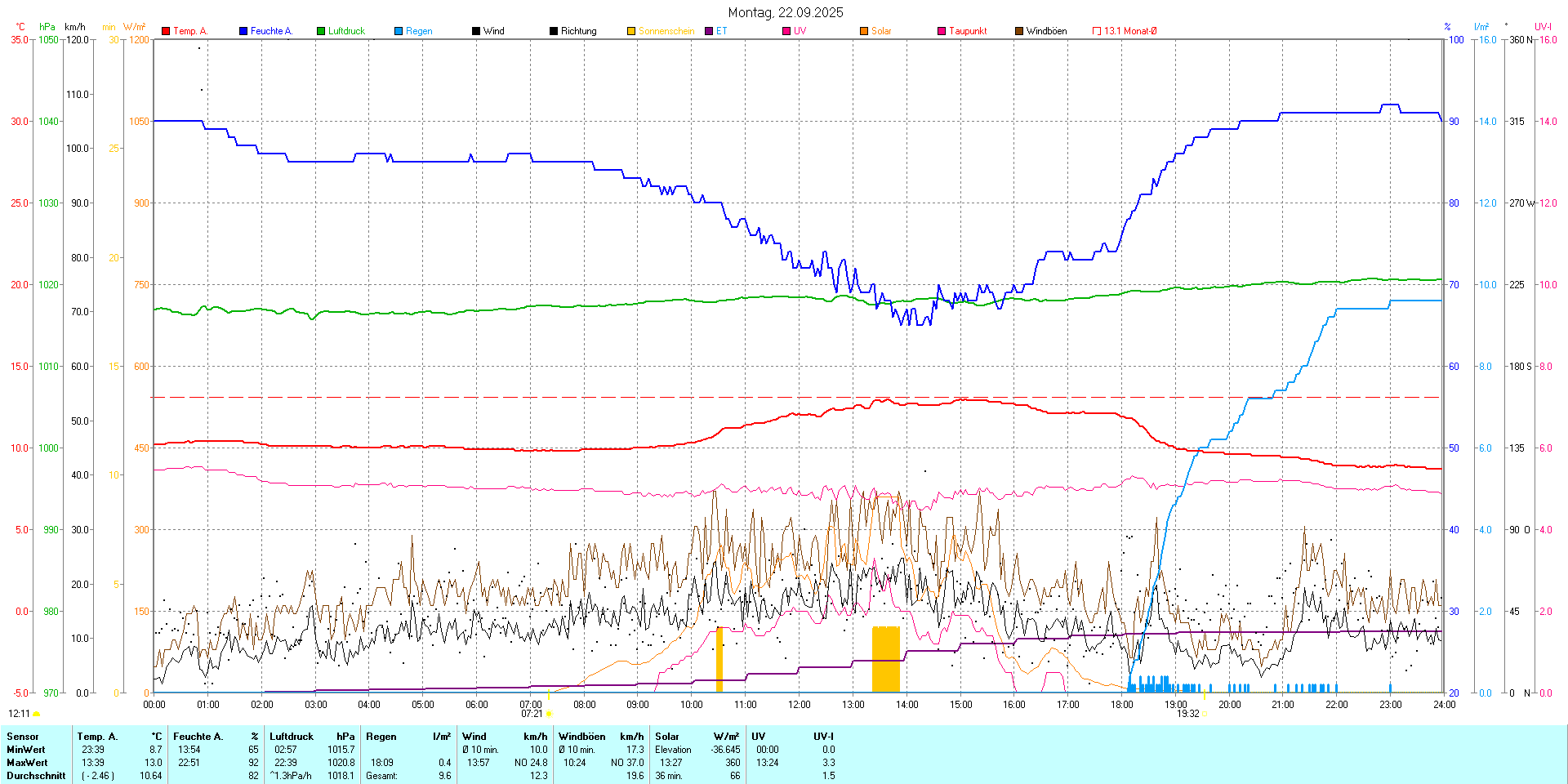Click the UV legend label
The height and width of the screenshot is (784, 1568).
tap(800, 31)
